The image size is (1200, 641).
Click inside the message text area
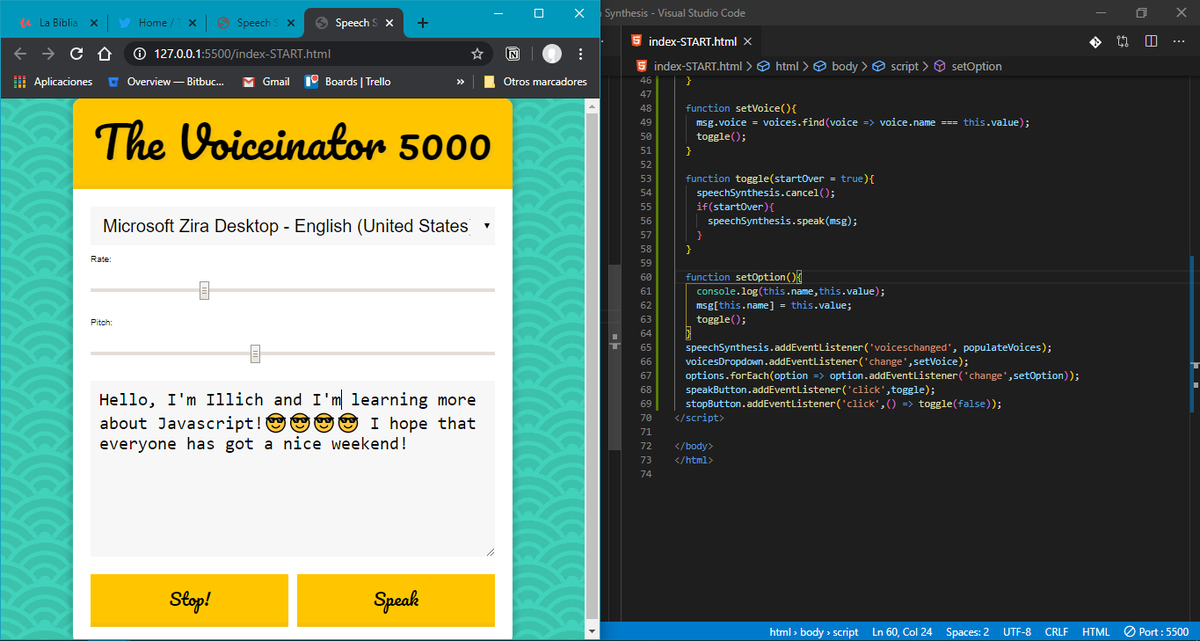click(x=292, y=468)
